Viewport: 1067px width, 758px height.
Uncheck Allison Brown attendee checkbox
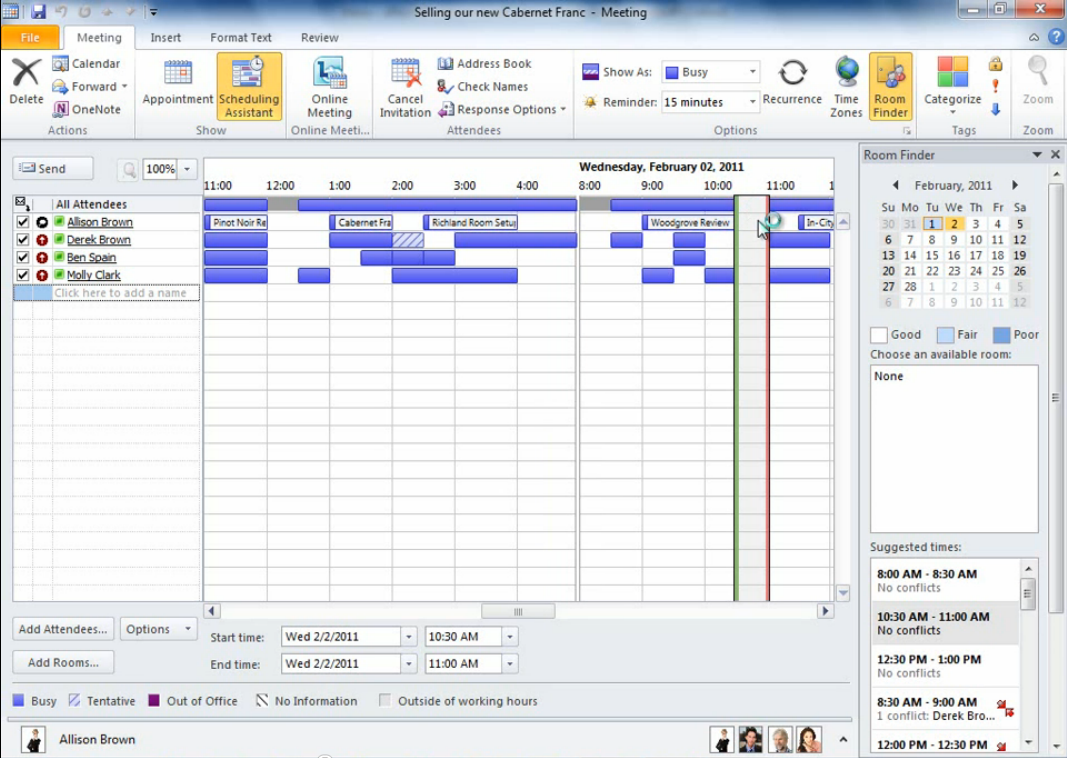tap(22, 222)
